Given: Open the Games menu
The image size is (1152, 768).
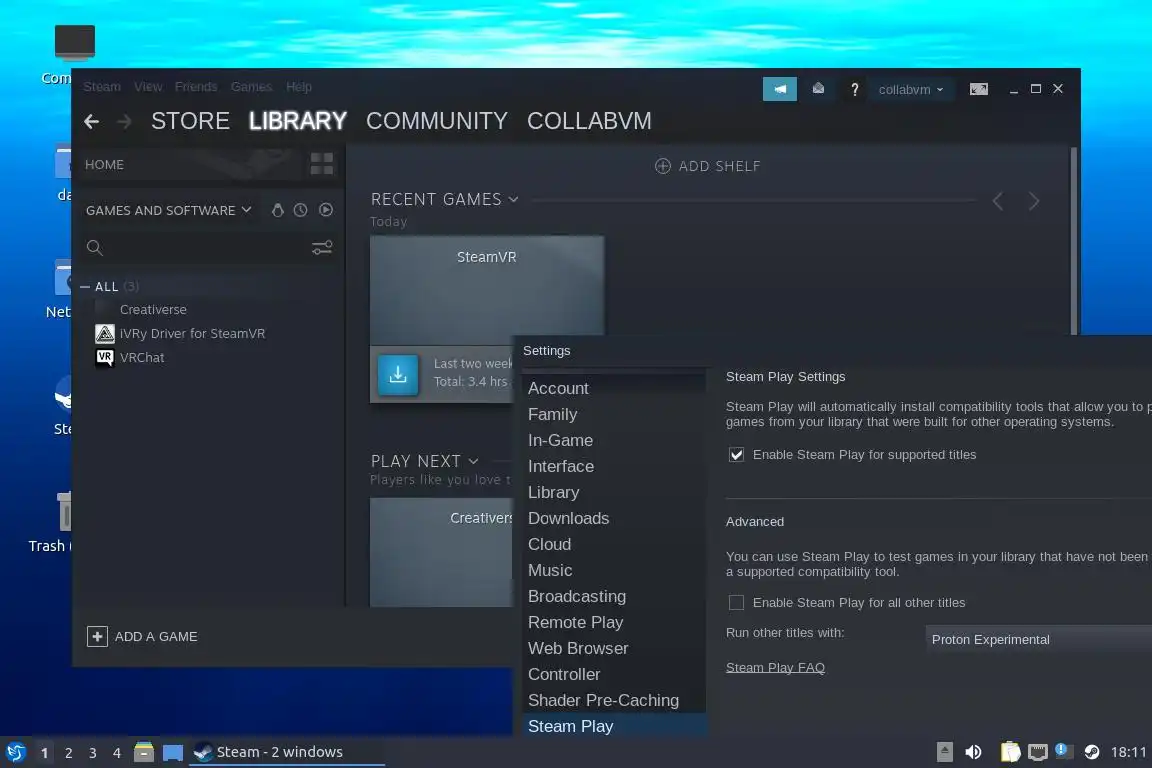Looking at the screenshot, I should 251,87.
